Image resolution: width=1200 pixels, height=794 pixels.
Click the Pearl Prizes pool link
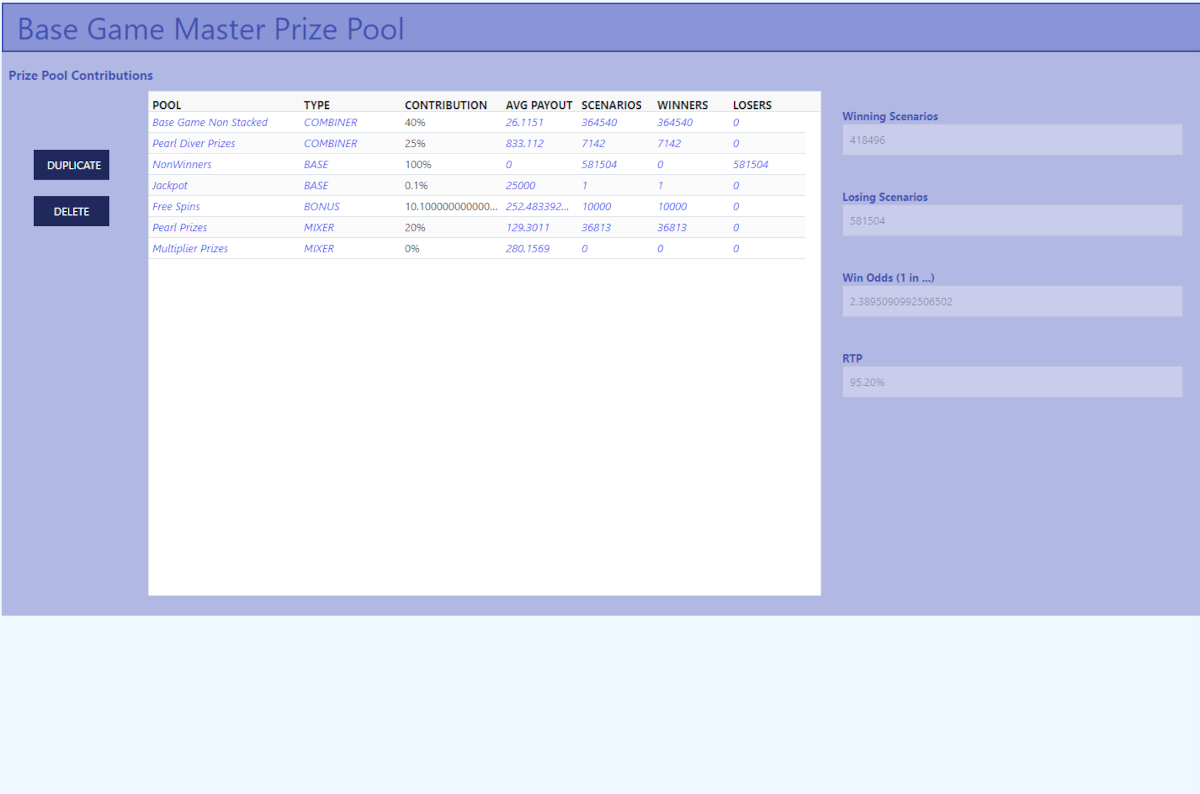tap(180, 227)
